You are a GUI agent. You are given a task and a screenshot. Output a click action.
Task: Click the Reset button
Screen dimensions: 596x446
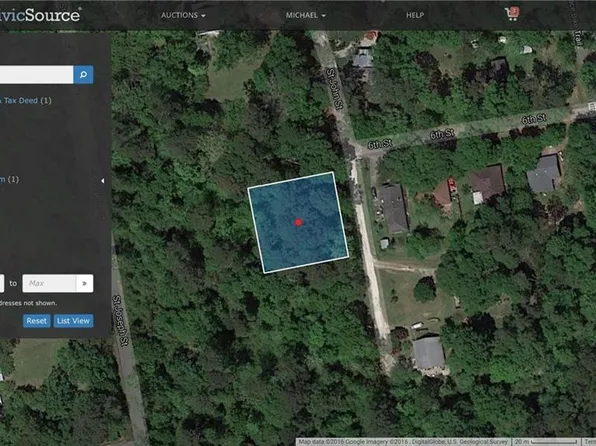[x=36, y=321]
